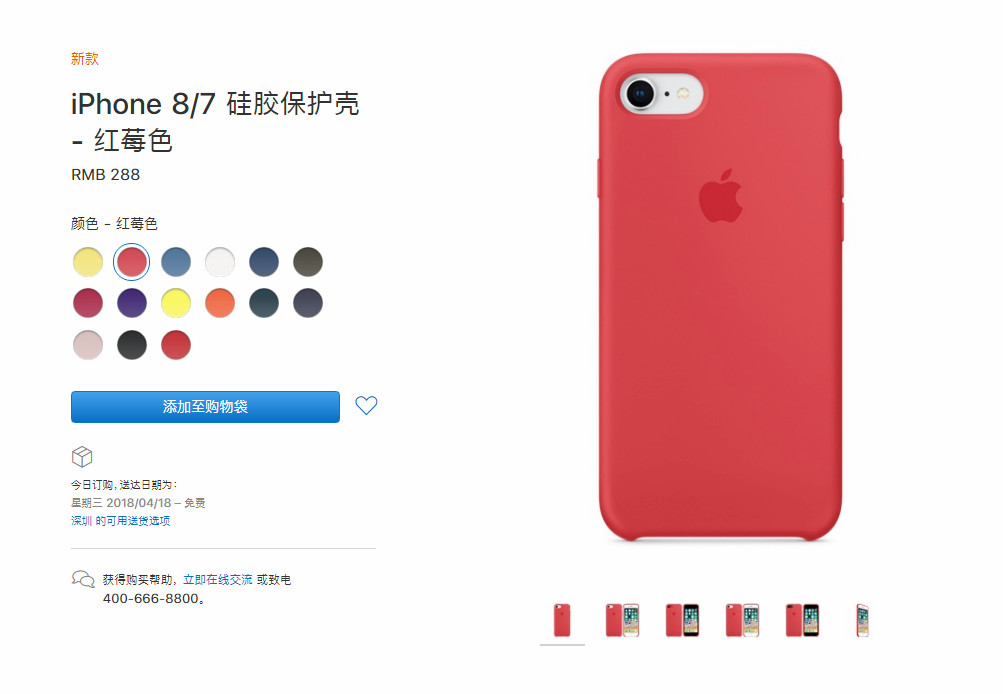Open 立即在线交流 online chat link
Image resolution: width=1003 pixels, height=694 pixels.
pos(217,580)
